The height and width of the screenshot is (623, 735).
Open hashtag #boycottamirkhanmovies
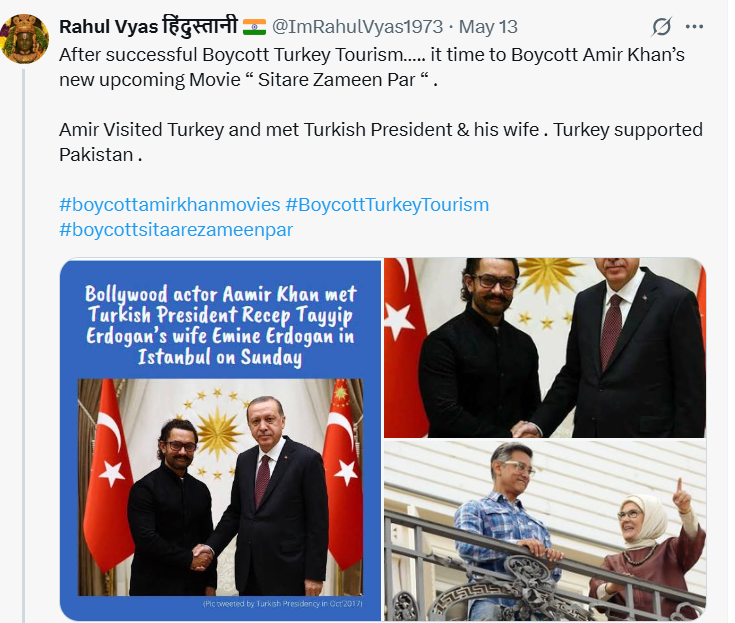(170, 205)
